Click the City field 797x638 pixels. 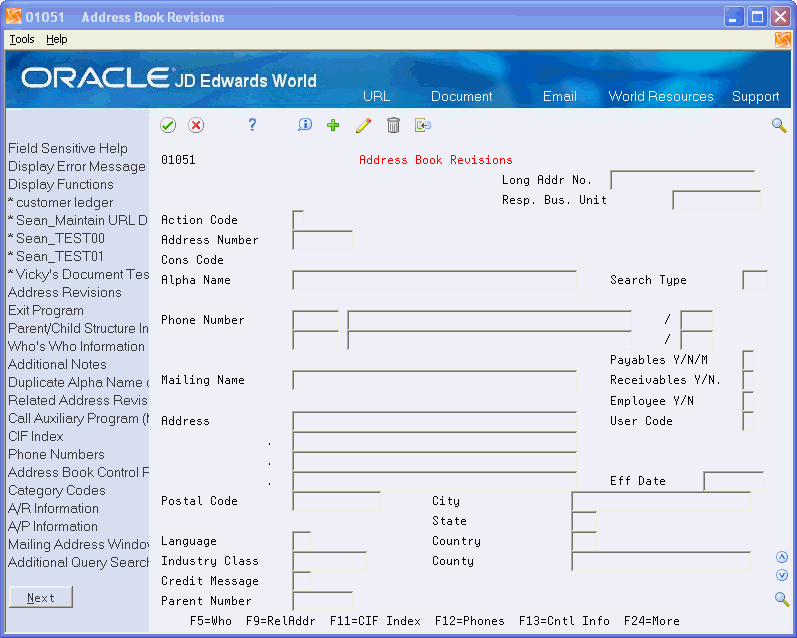(x=661, y=501)
